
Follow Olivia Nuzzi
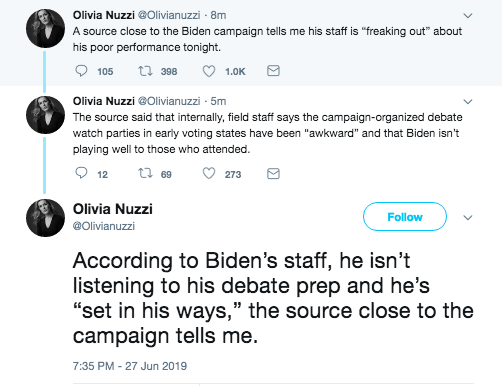point(405,217)
